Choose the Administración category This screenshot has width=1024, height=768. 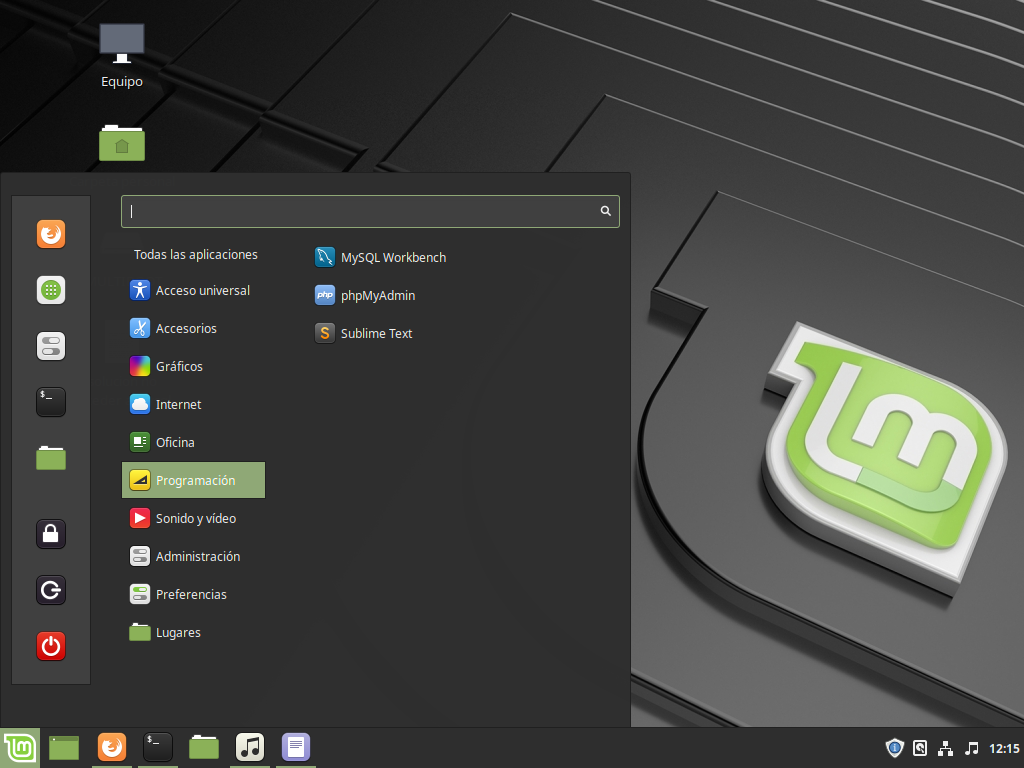[193, 556]
